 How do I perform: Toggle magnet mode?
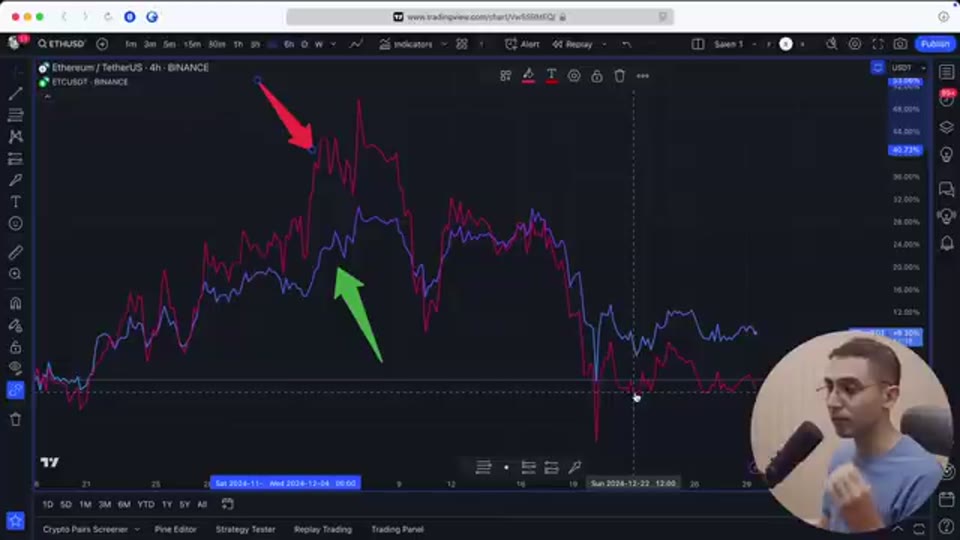point(15,303)
